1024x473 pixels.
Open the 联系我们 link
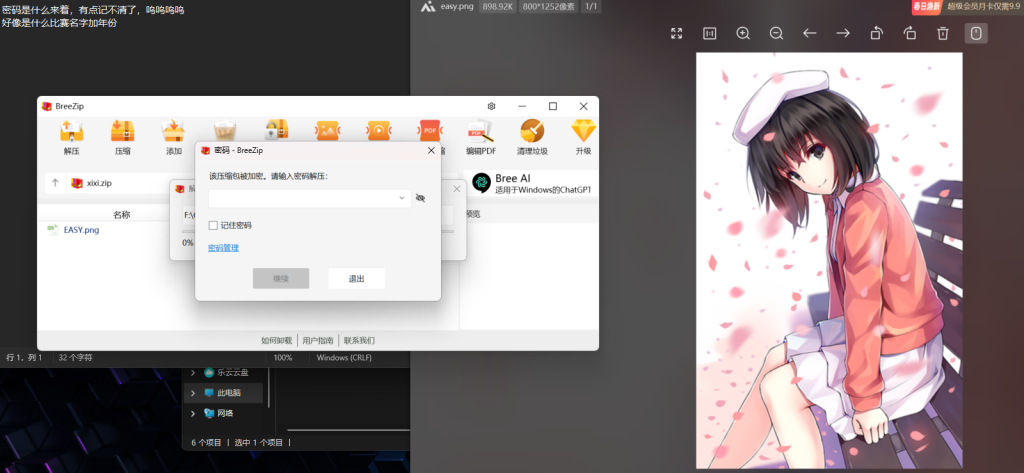point(360,340)
